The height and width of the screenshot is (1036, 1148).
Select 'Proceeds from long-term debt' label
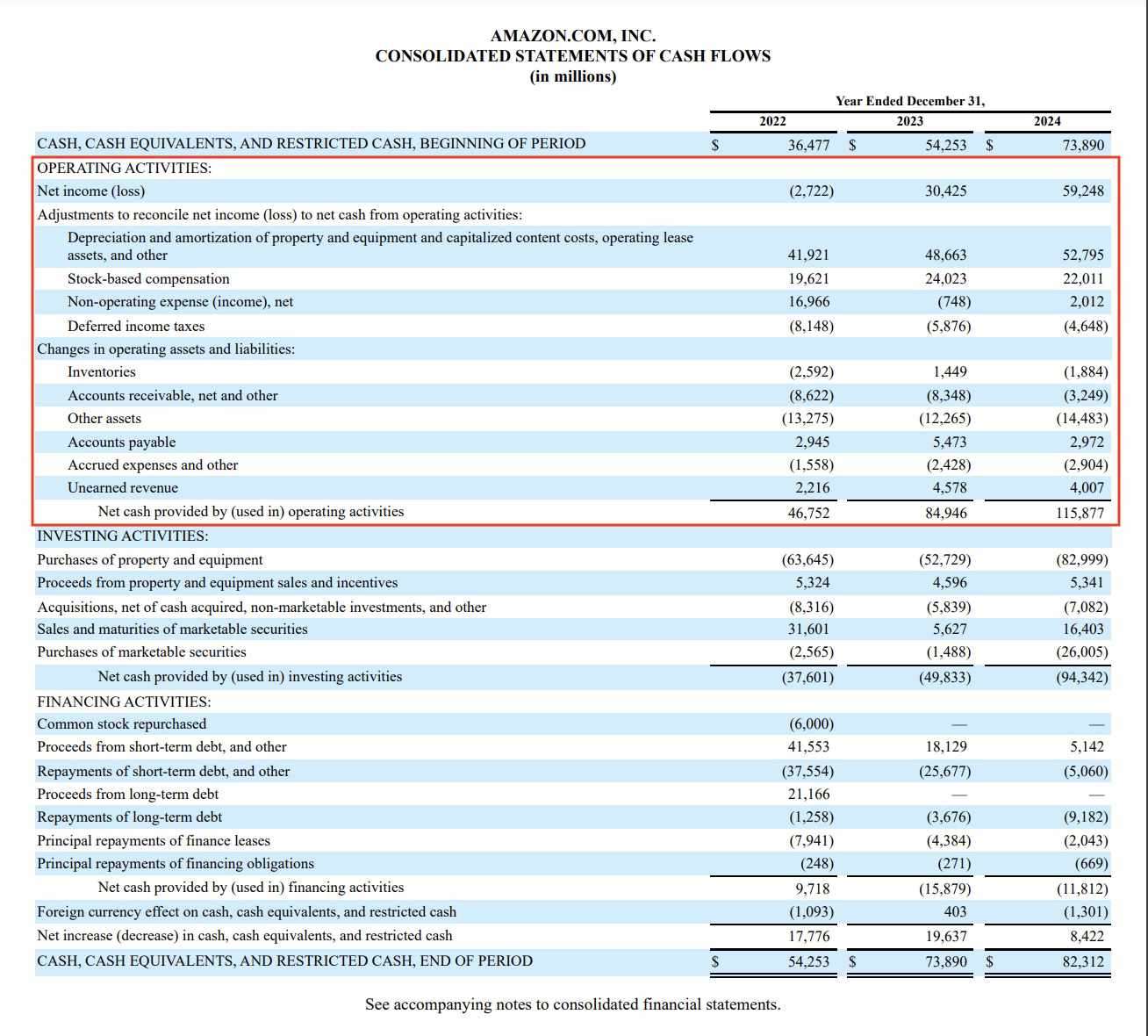click(127, 795)
